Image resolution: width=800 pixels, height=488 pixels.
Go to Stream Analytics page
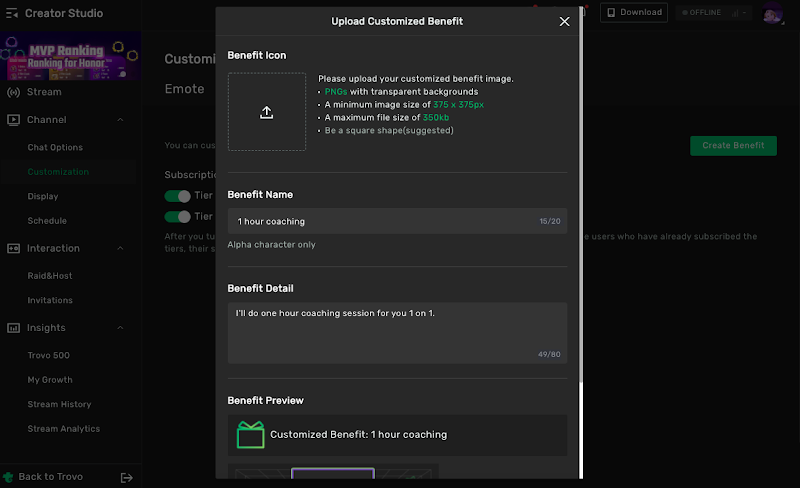click(64, 429)
